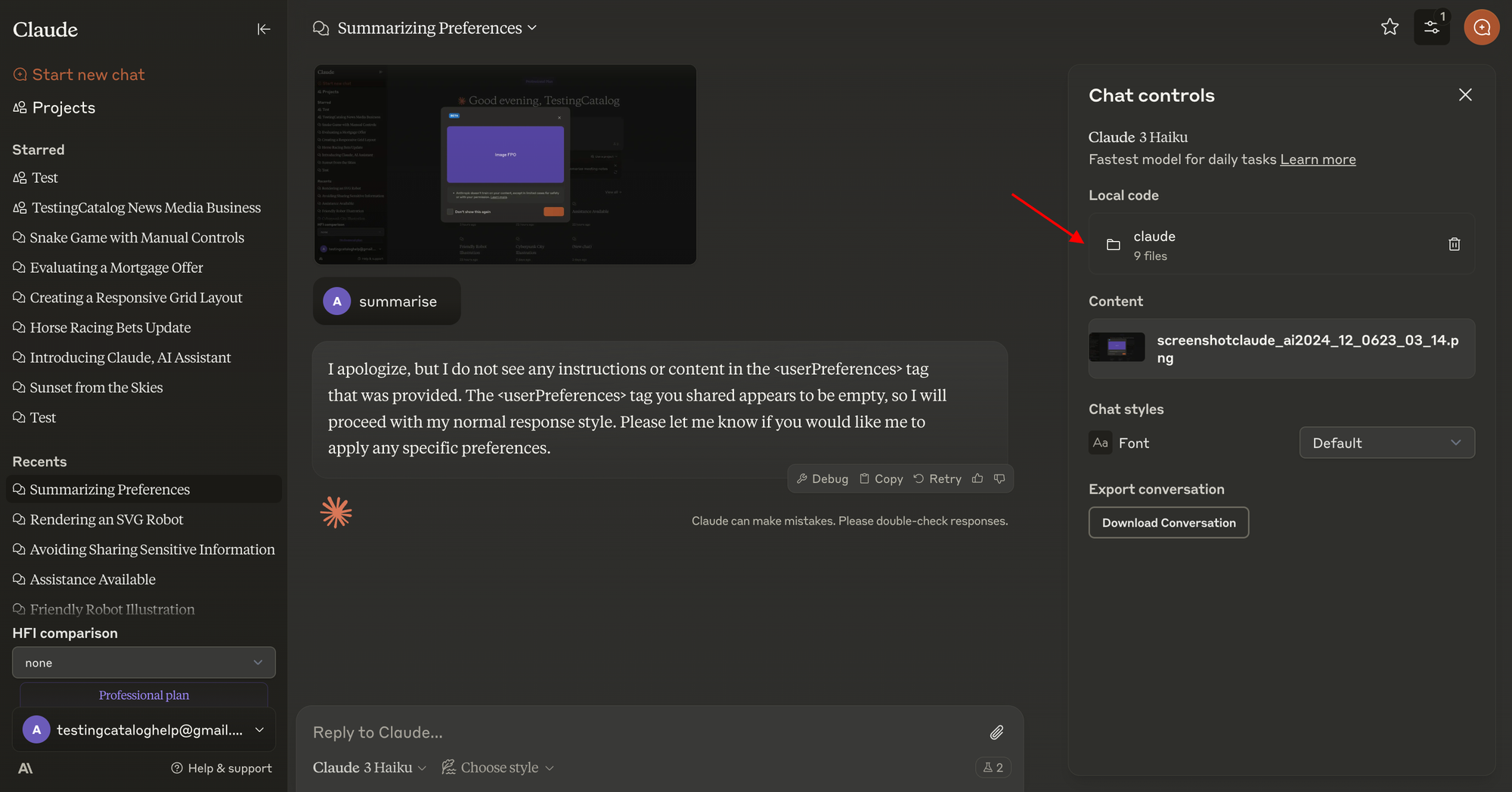Screen dimensions: 1512x792
Task: Click the Anthropic logo in sidebar footer
Action: 26,768
